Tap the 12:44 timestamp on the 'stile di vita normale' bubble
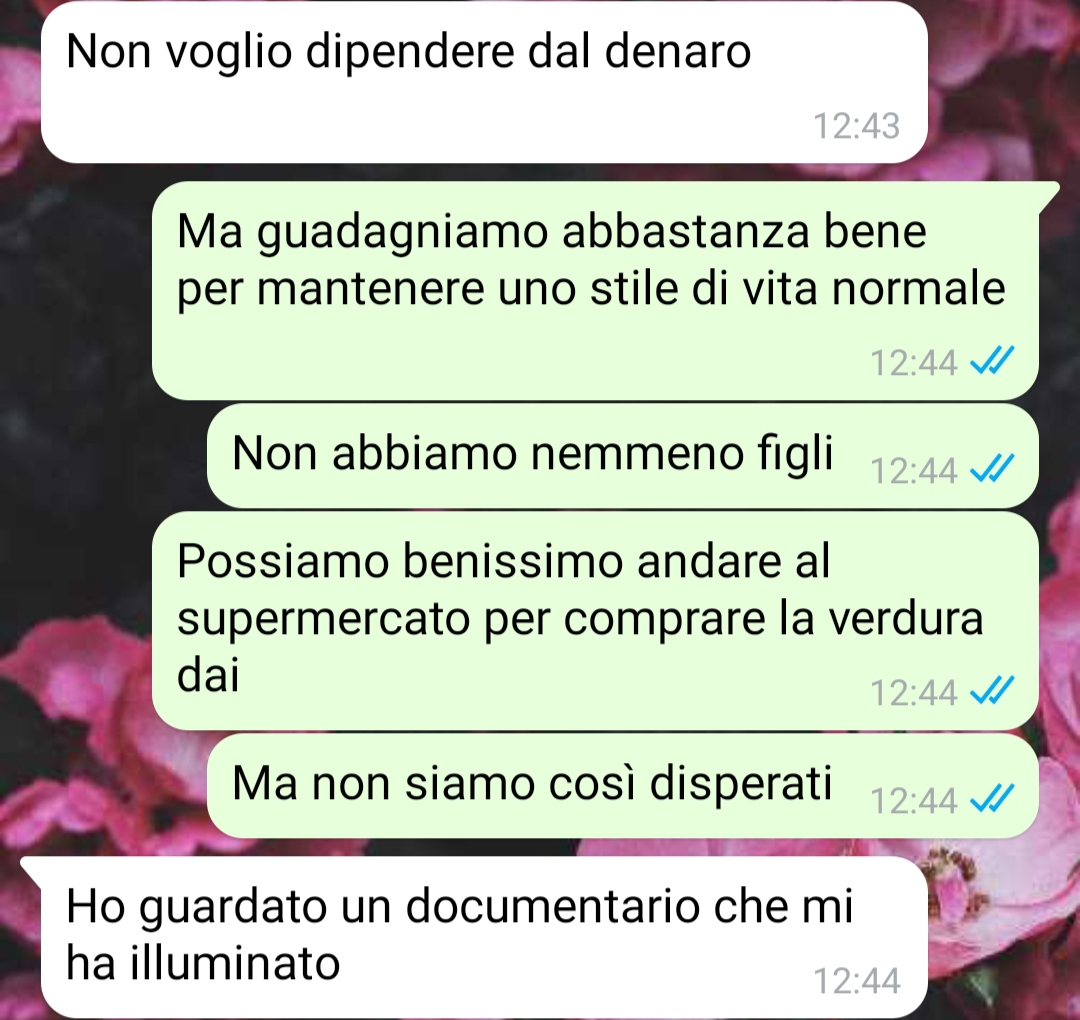 (914, 362)
